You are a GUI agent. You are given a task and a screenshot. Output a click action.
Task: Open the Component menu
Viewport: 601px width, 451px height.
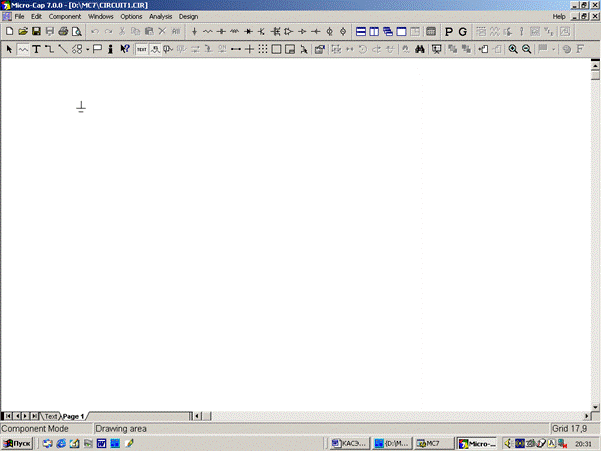click(x=65, y=16)
